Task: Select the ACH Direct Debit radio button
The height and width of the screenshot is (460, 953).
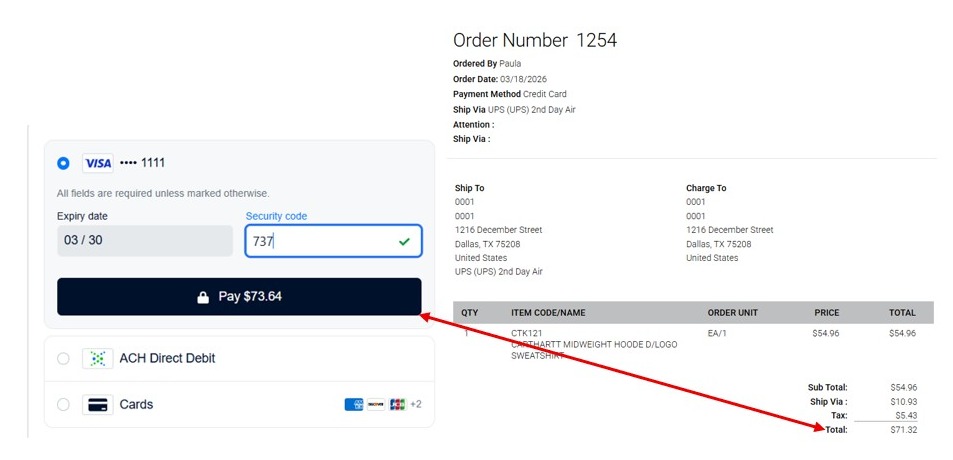Action: (63, 359)
